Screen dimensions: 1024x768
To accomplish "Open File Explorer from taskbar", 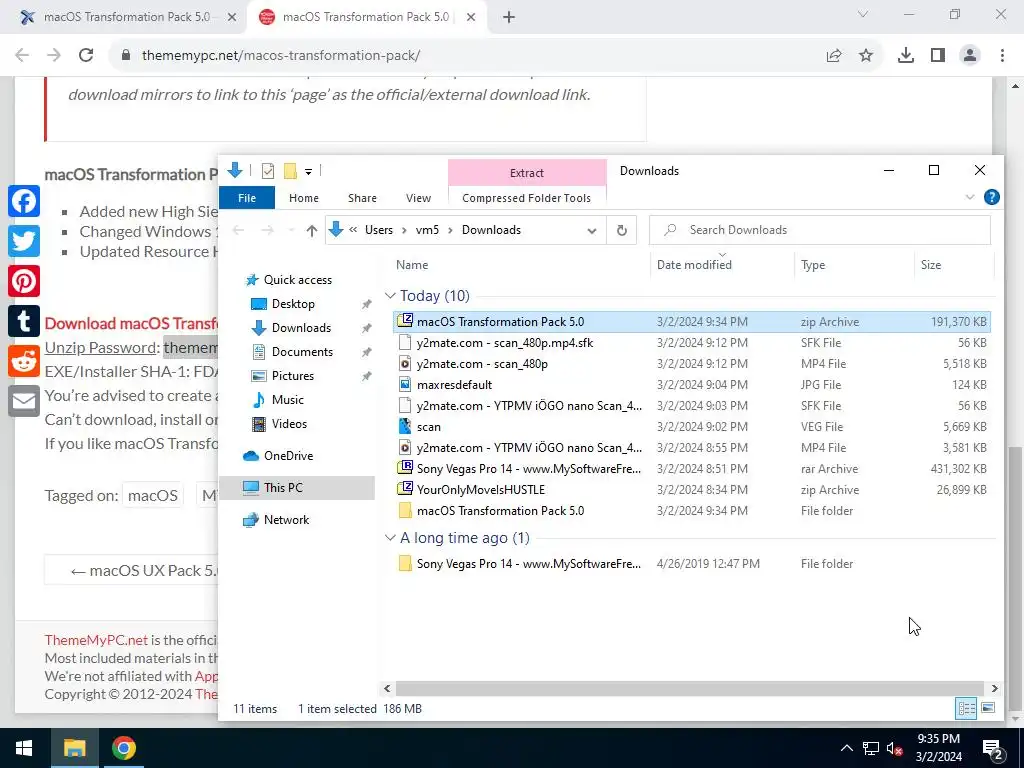I will (x=74, y=748).
